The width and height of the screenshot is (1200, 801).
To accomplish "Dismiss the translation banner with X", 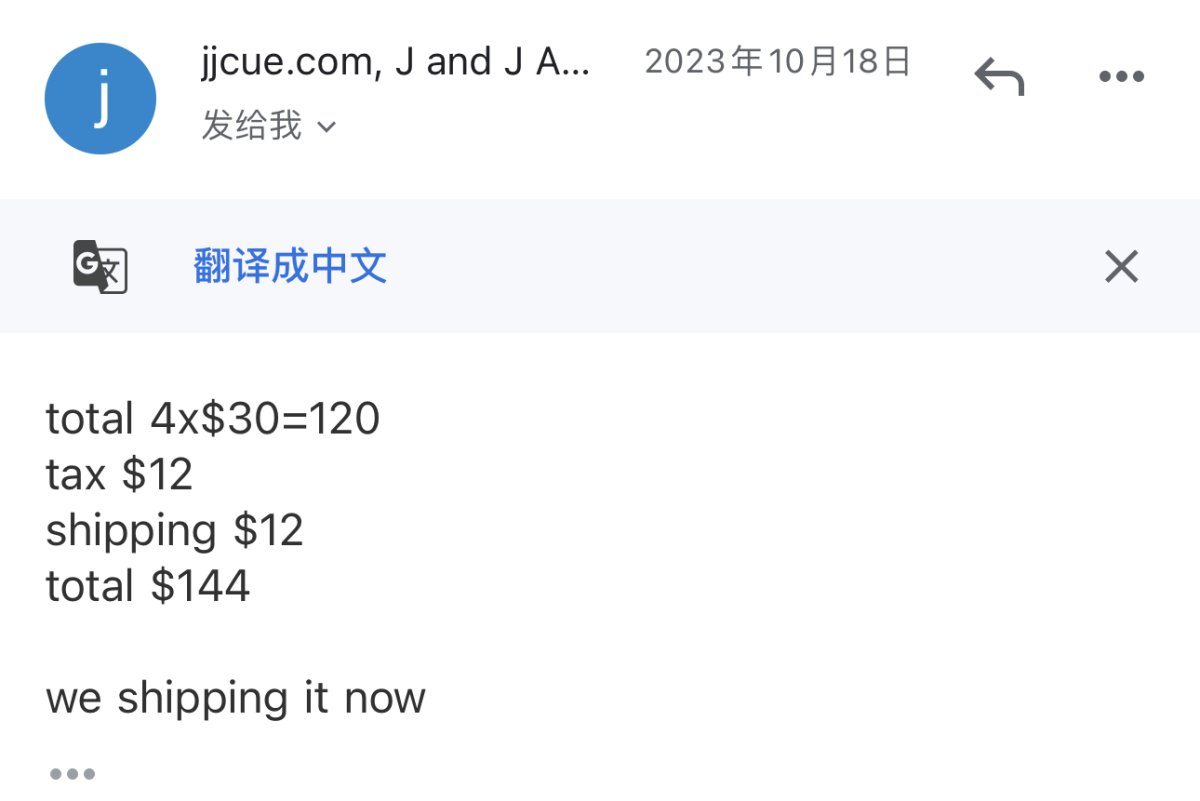I will pyautogui.click(x=1121, y=267).
